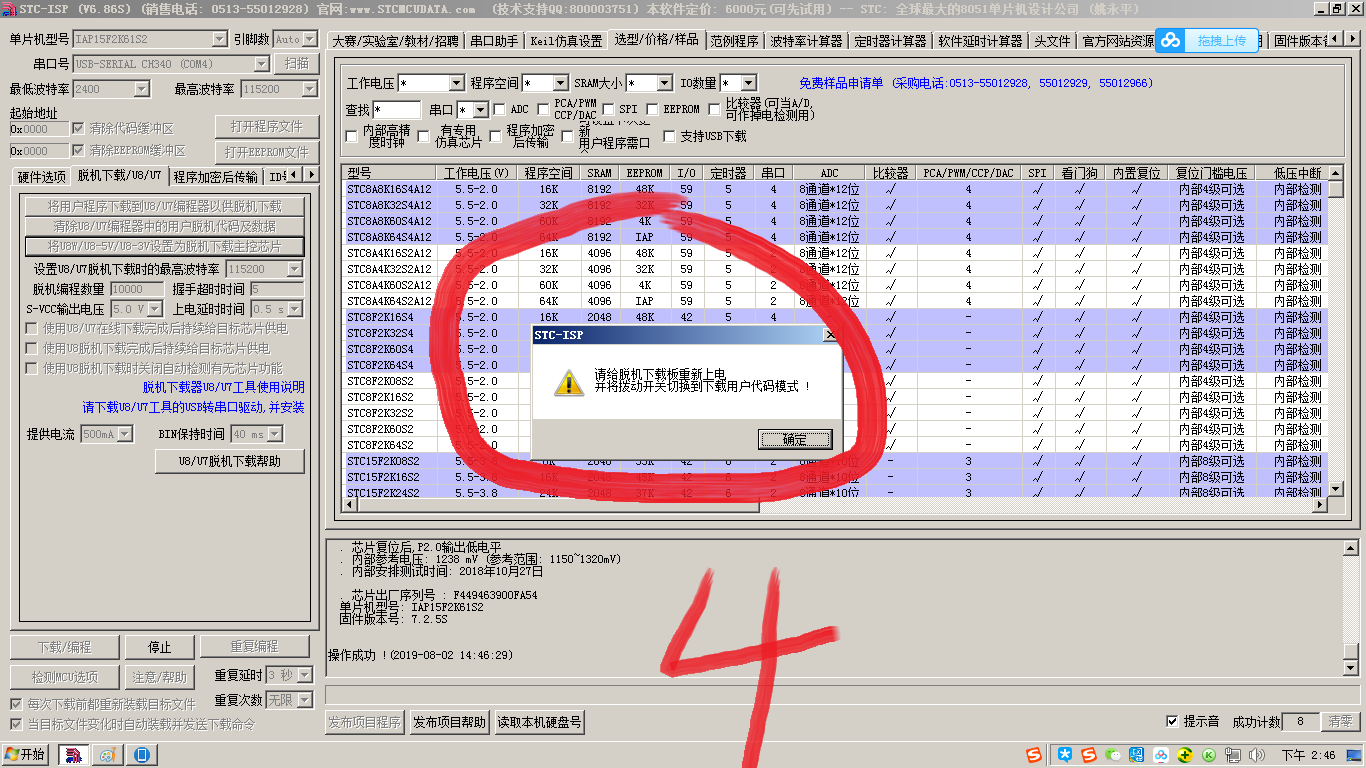Click the 停止 button
Screen dimensions: 1366x768
coord(159,647)
